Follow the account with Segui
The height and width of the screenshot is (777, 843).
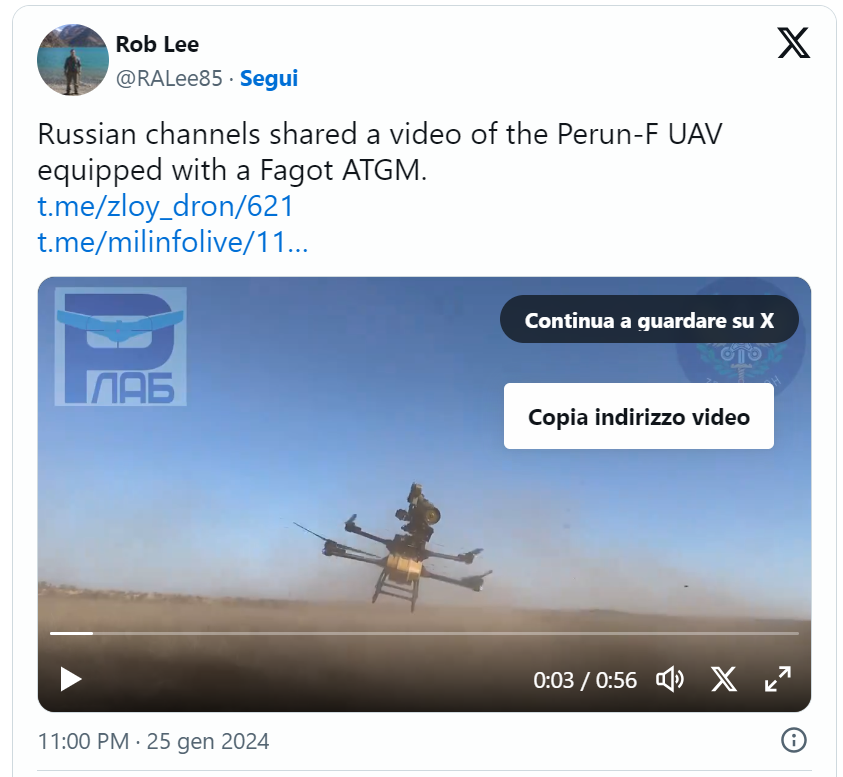[x=269, y=79]
